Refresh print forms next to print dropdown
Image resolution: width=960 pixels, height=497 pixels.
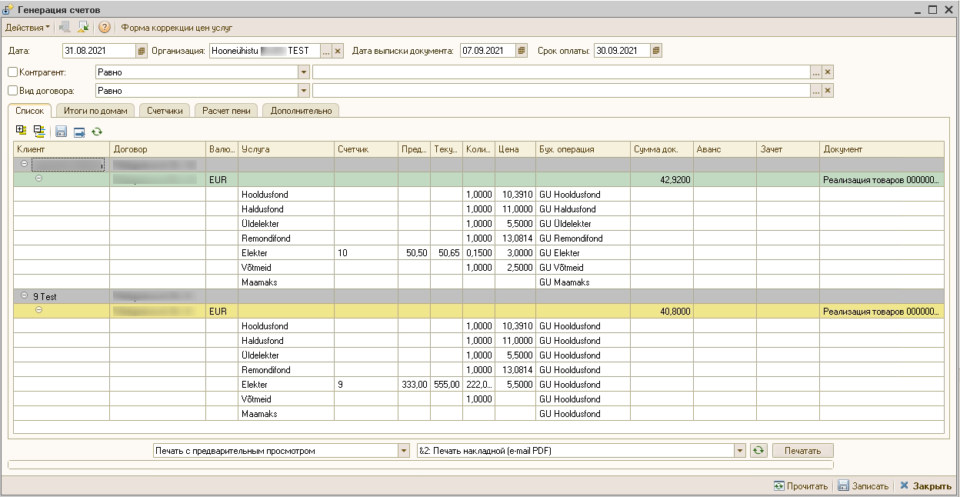758,450
